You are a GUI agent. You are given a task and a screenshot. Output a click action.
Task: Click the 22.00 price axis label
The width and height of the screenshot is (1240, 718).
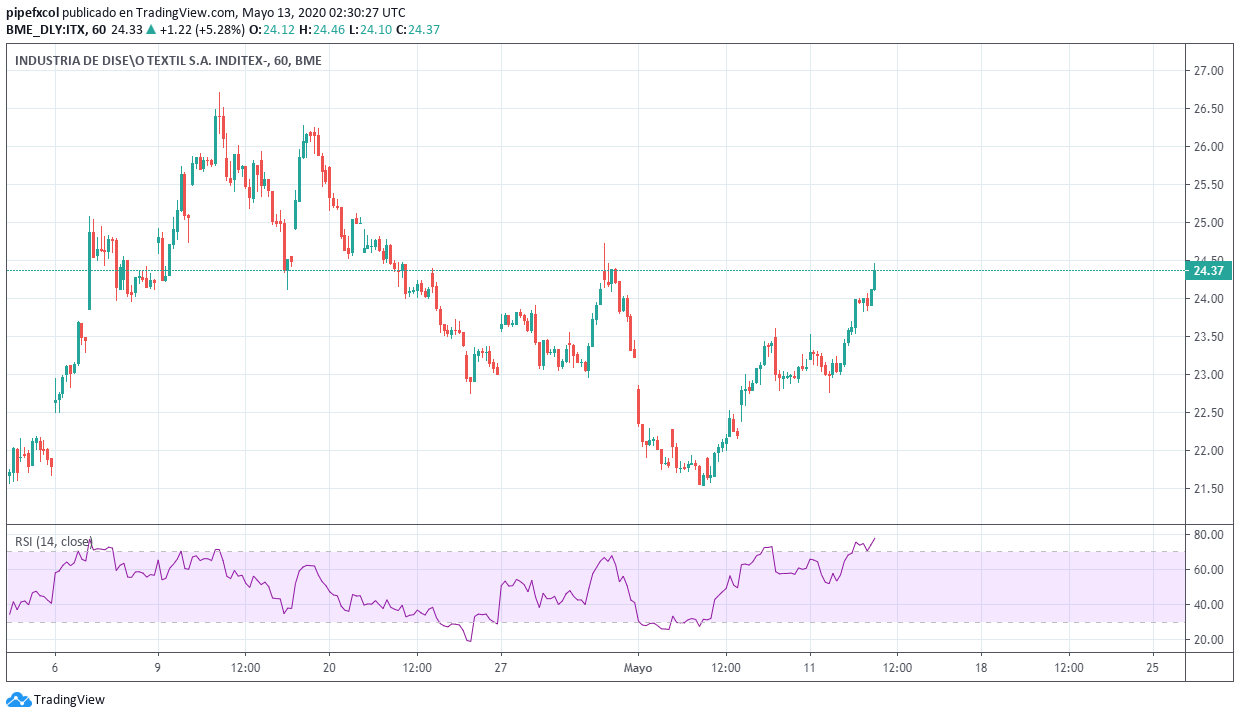(x=1208, y=451)
